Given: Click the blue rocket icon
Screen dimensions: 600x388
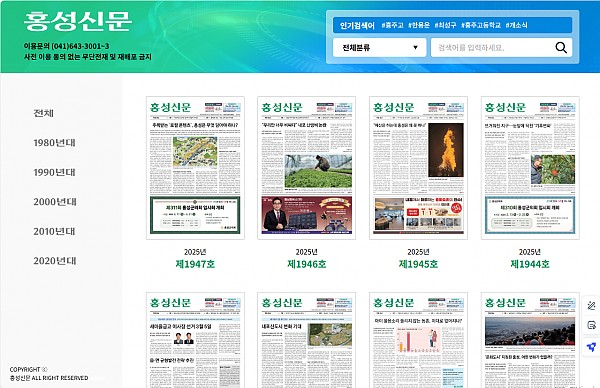Looking at the screenshot, I should pos(591,347).
